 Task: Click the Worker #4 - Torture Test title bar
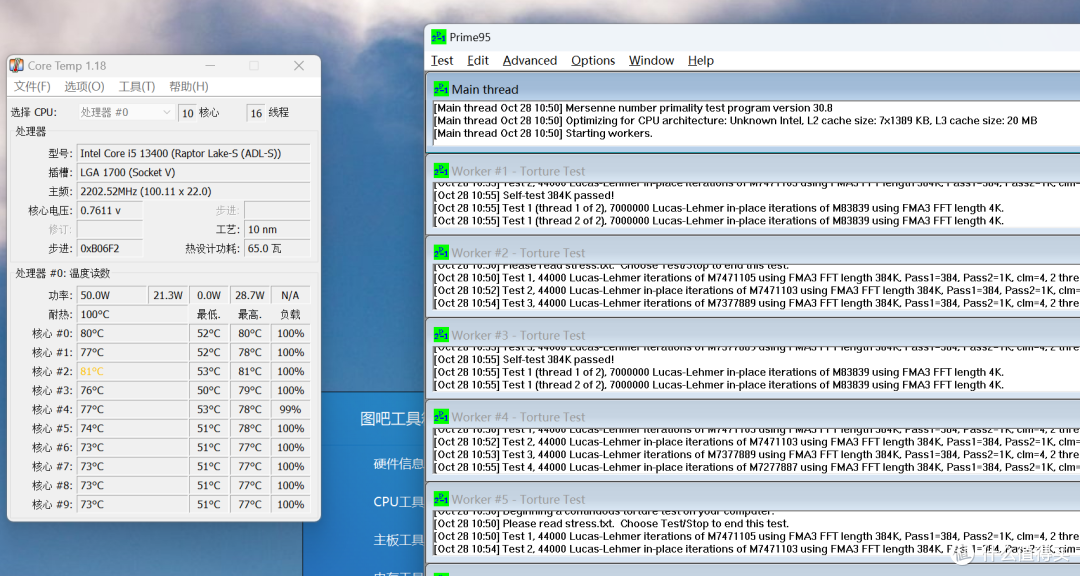point(753,417)
